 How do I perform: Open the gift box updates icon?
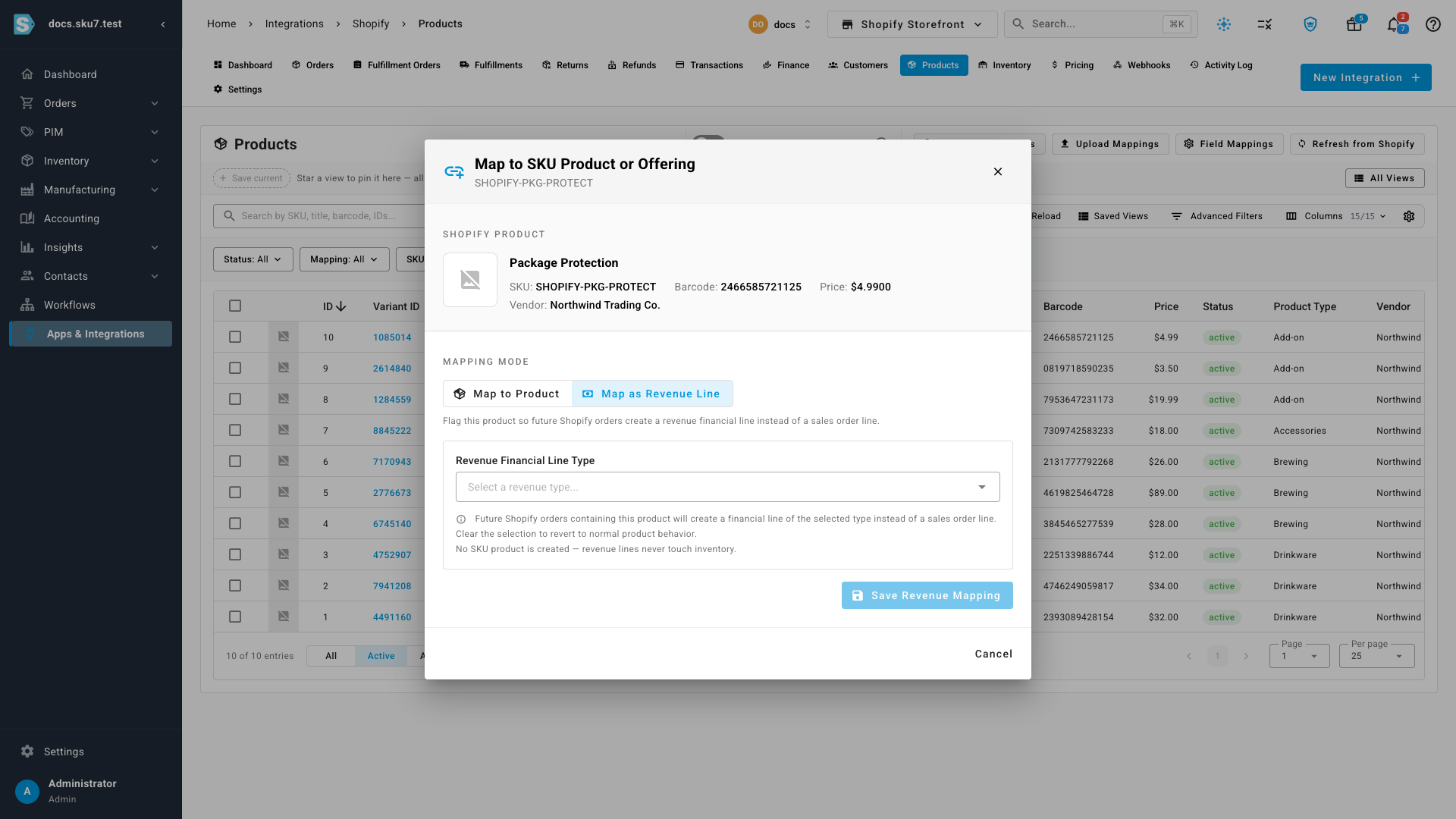pyautogui.click(x=1354, y=24)
